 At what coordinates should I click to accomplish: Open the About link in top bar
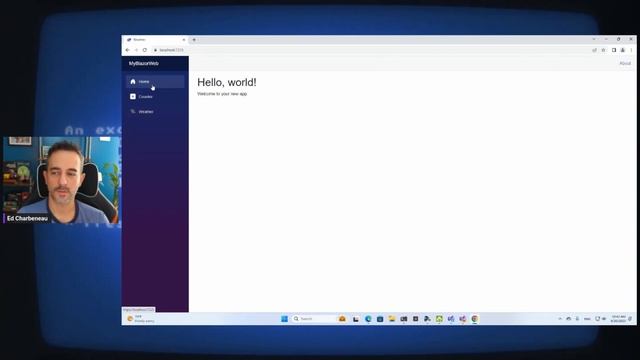(x=625, y=64)
